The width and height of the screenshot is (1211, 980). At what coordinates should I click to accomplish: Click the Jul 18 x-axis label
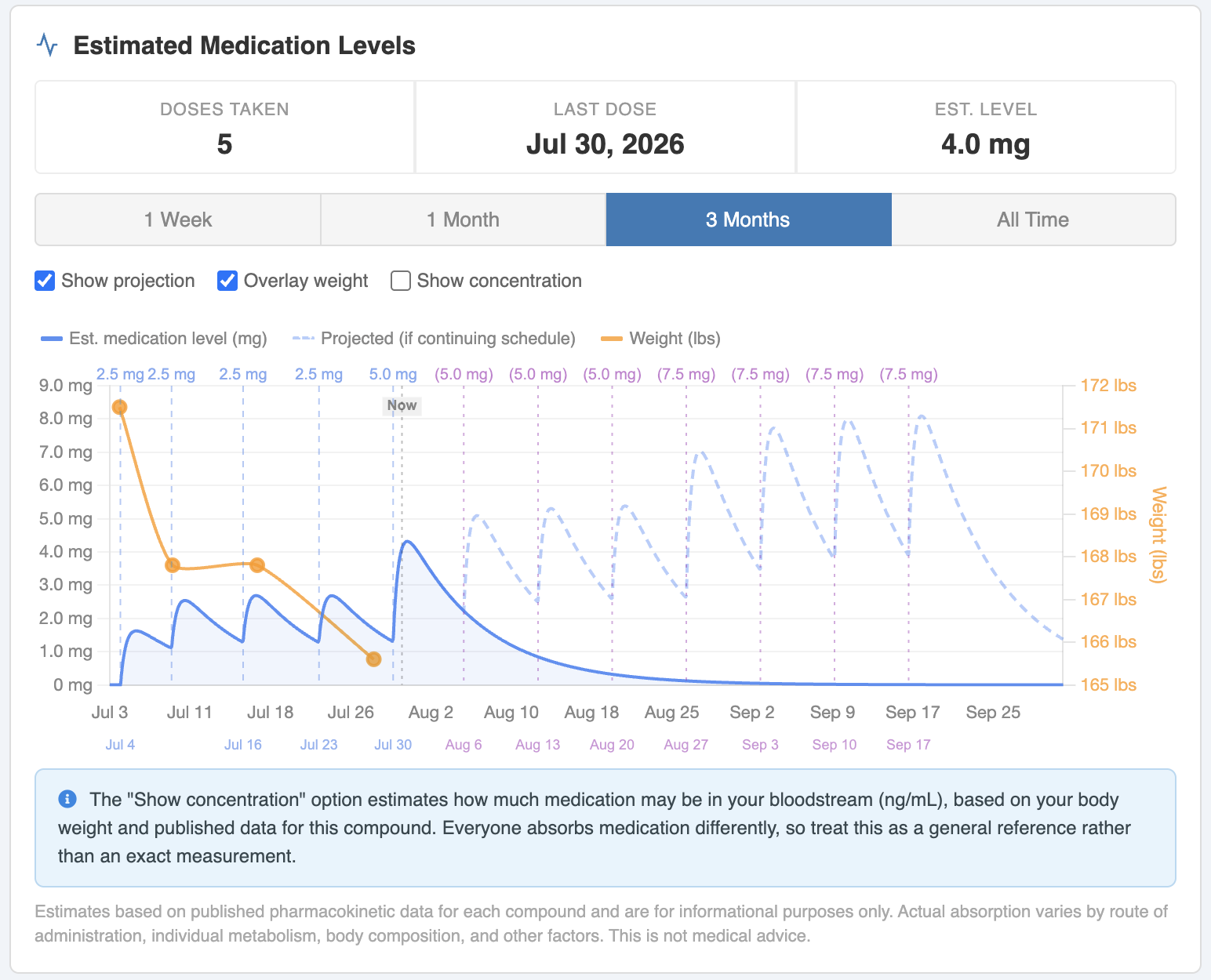(270, 712)
